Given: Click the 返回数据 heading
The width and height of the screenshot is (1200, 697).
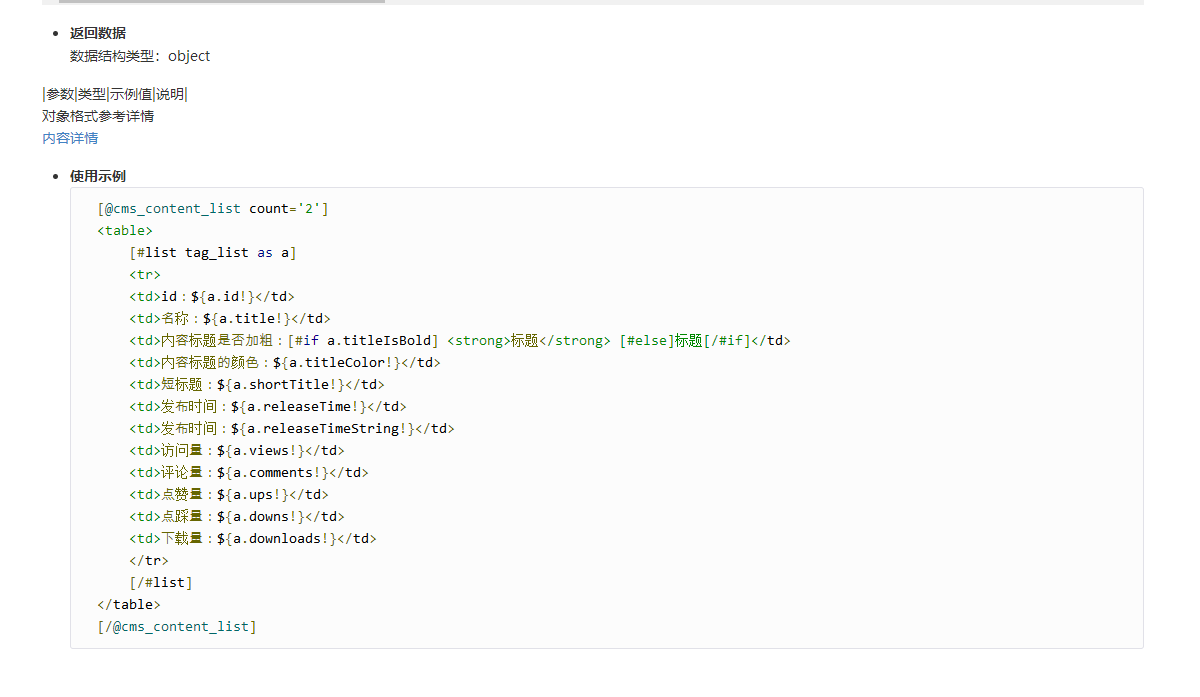Looking at the screenshot, I should 98,33.
